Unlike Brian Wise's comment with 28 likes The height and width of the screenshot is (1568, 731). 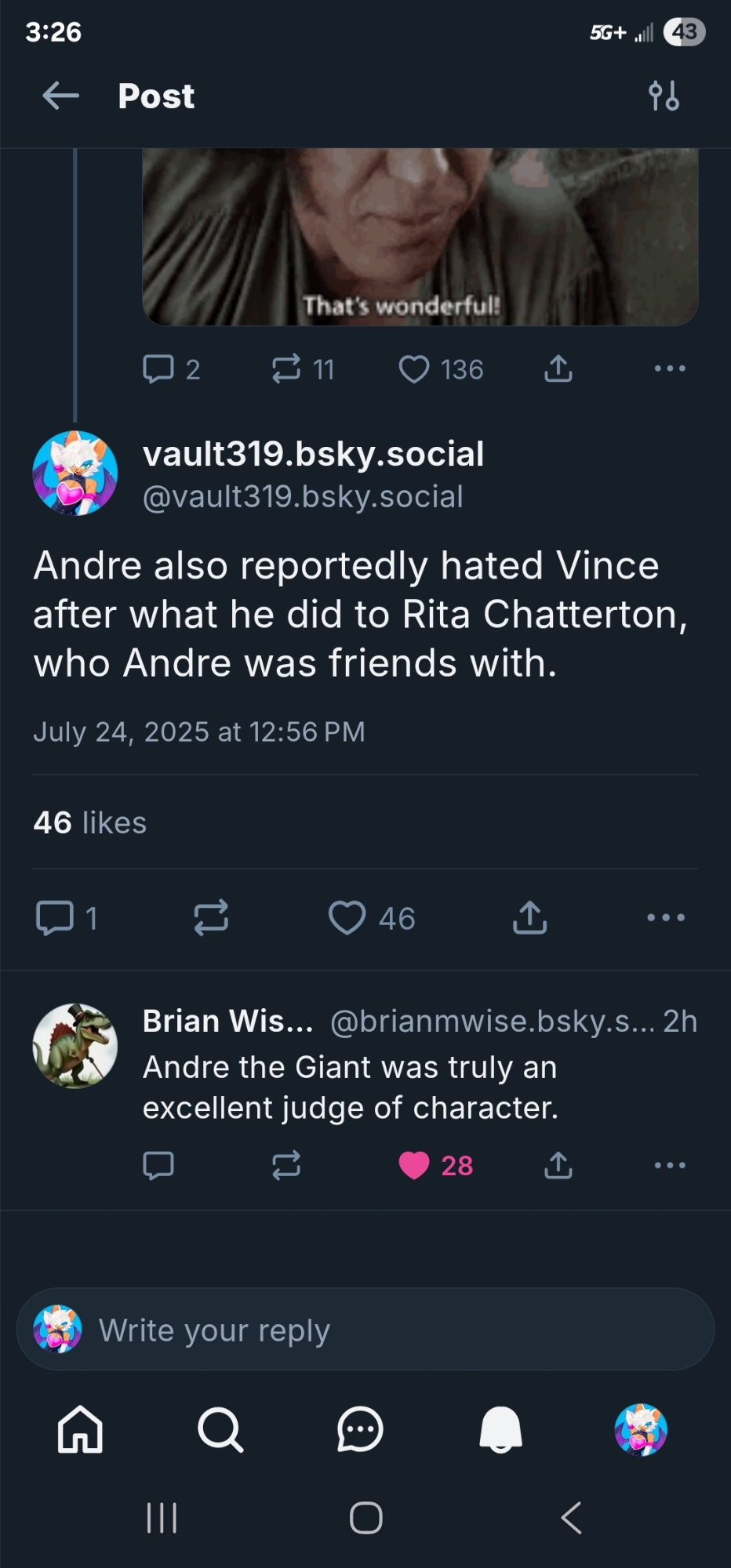pos(414,1166)
